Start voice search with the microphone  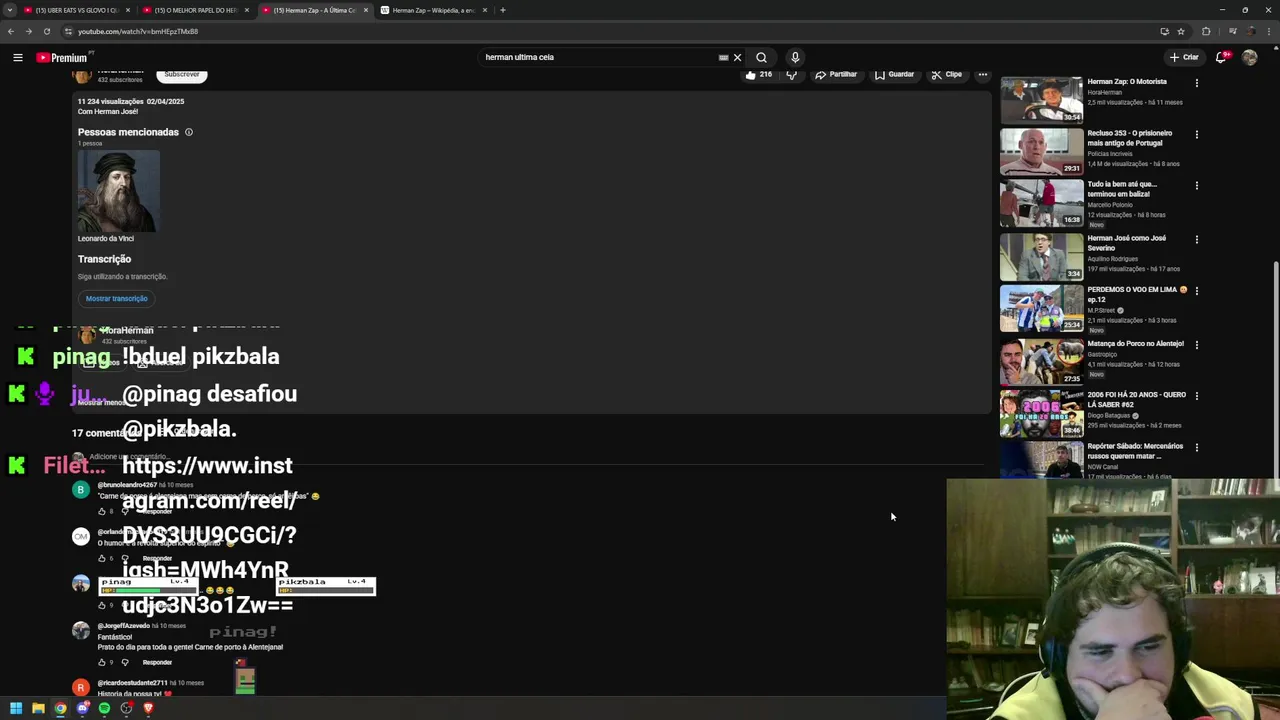[795, 57]
